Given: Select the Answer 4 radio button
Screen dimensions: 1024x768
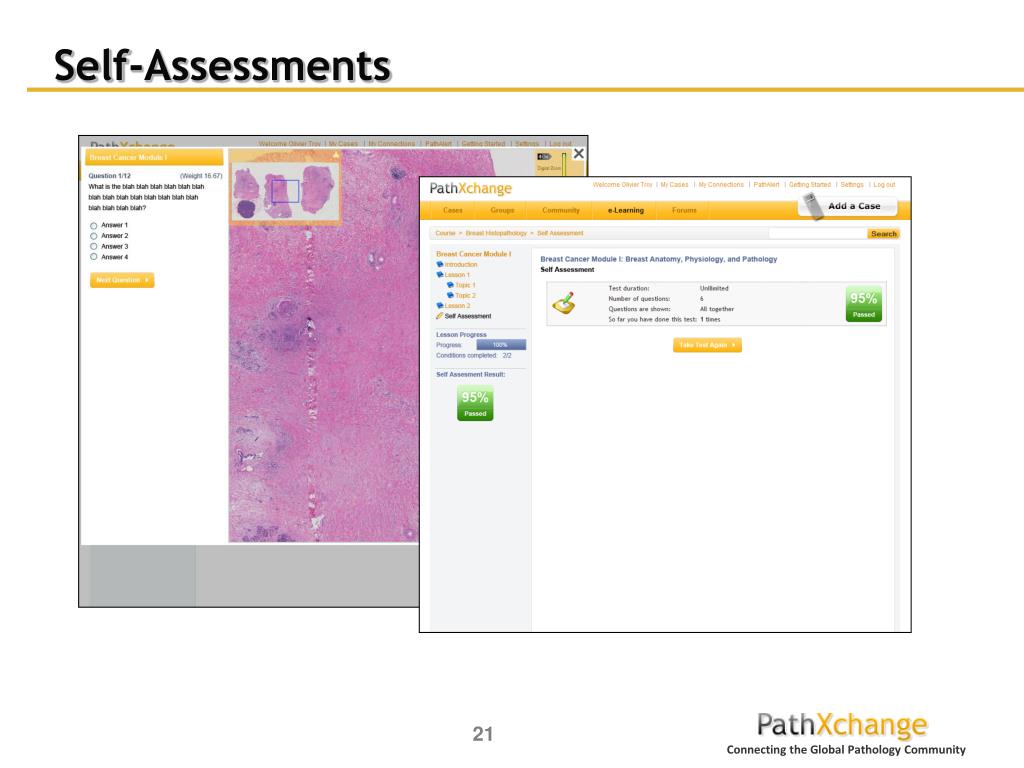Looking at the screenshot, I should click(93, 257).
